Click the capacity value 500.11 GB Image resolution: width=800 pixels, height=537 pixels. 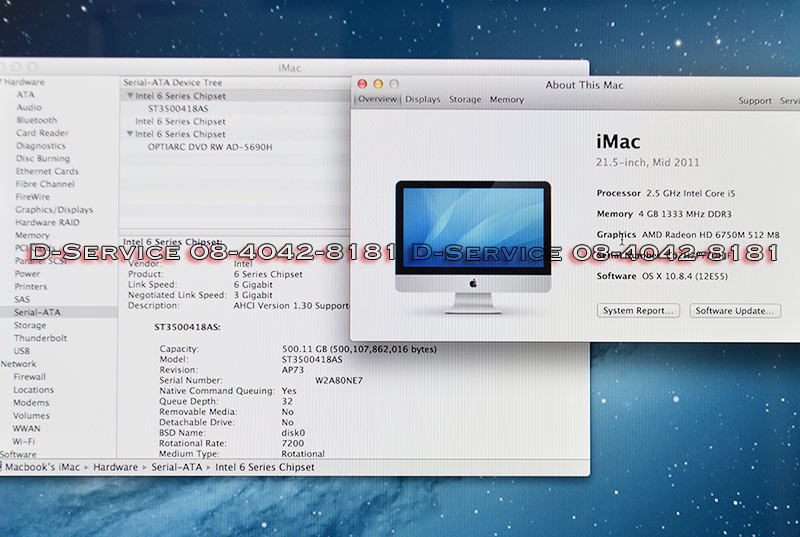[359, 349]
